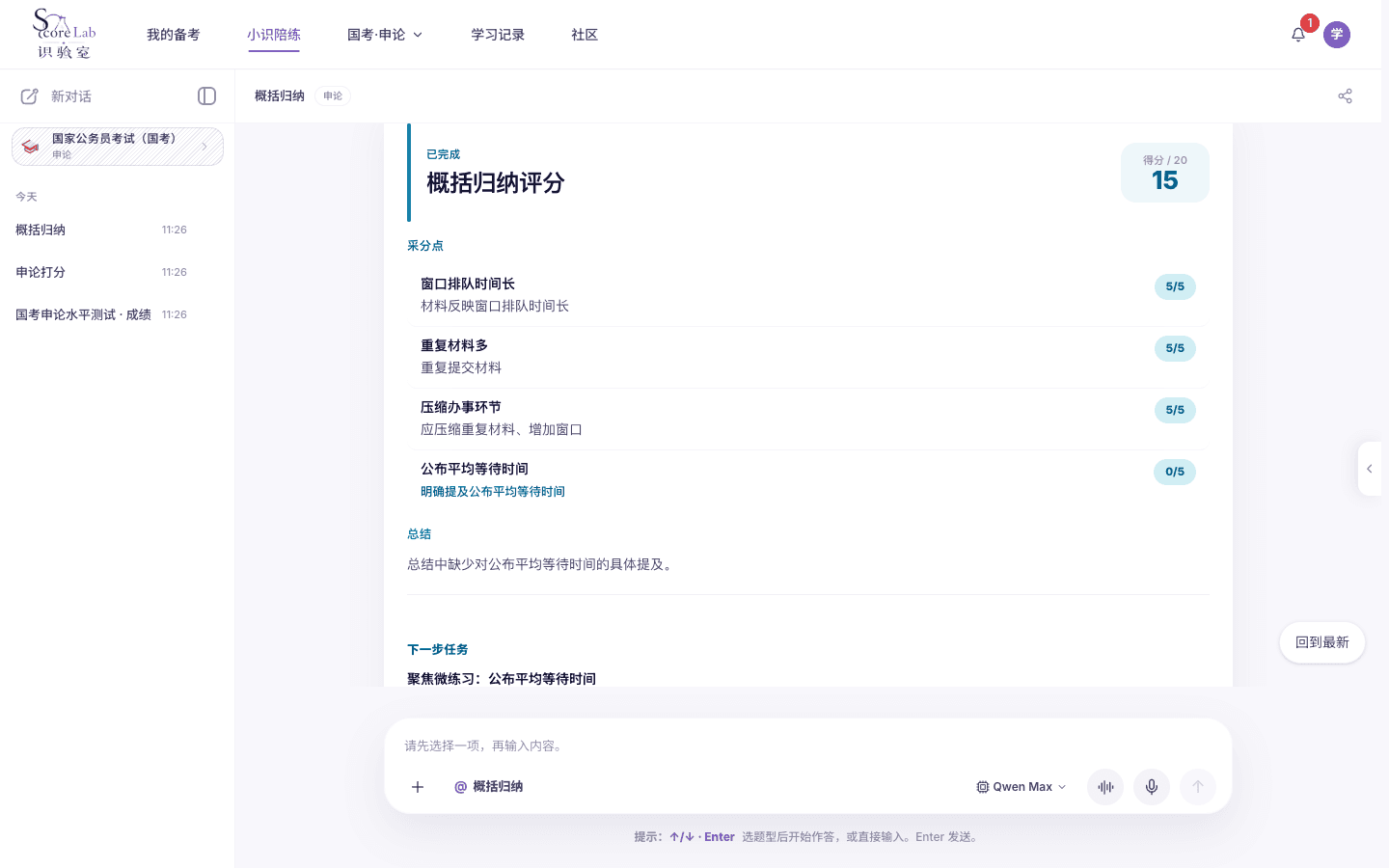This screenshot has width=1389, height=868.
Task: Click the 下一步任务 heading
Action: point(438,650)
